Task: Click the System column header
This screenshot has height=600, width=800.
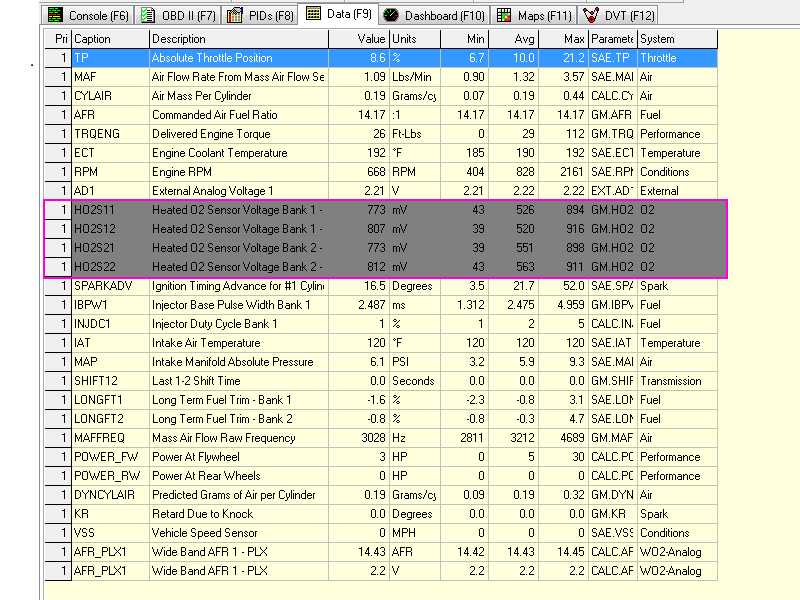Action: 676,39
